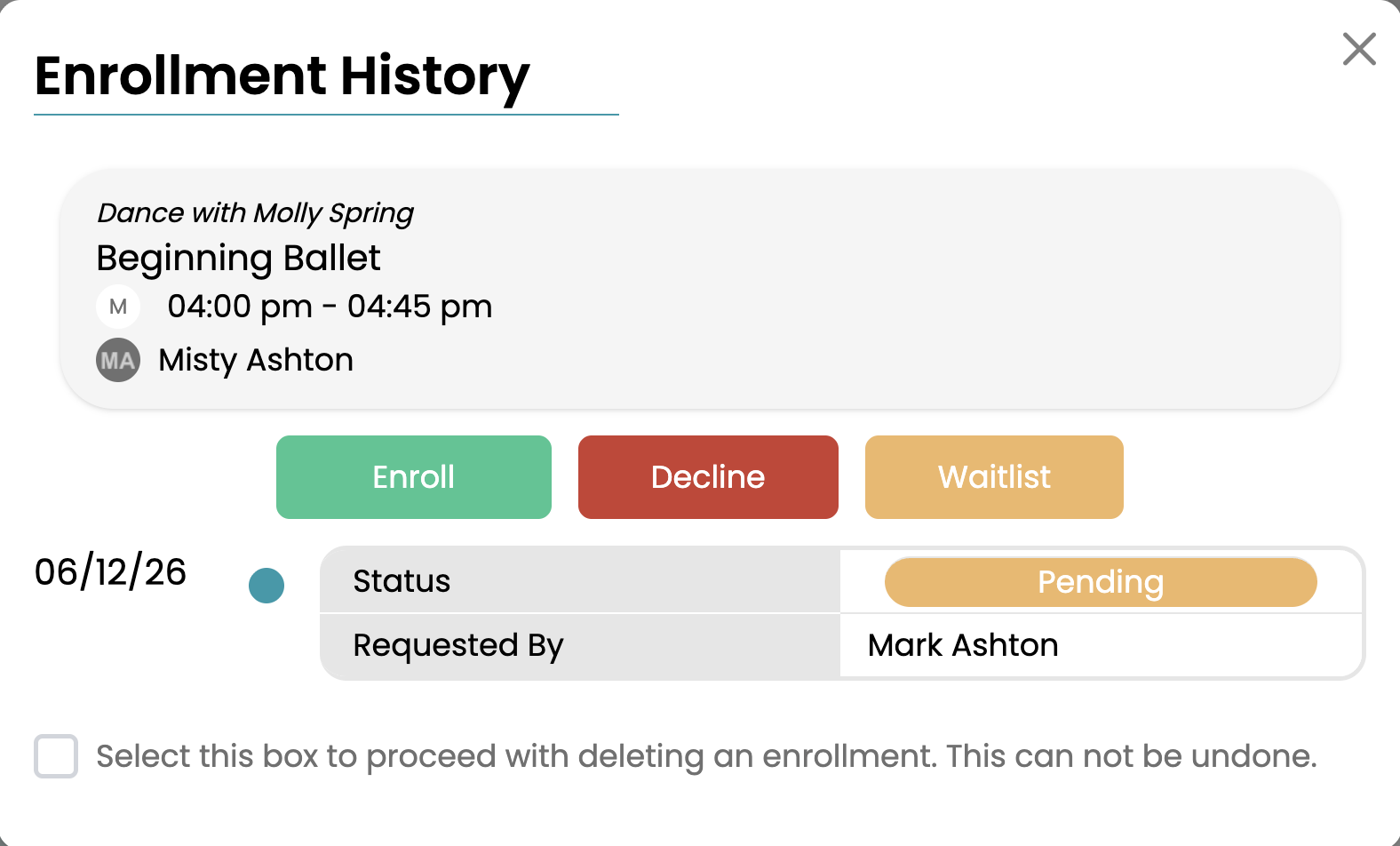Click the Enrollment History heading
The height and width of the screenshot is (846, 1400).
click(x=282, y=77)
